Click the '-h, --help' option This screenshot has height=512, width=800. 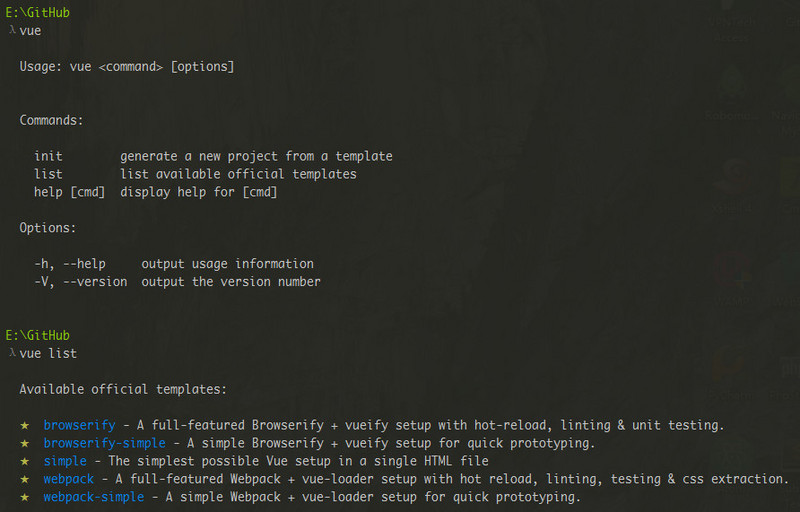pos(69,264)
